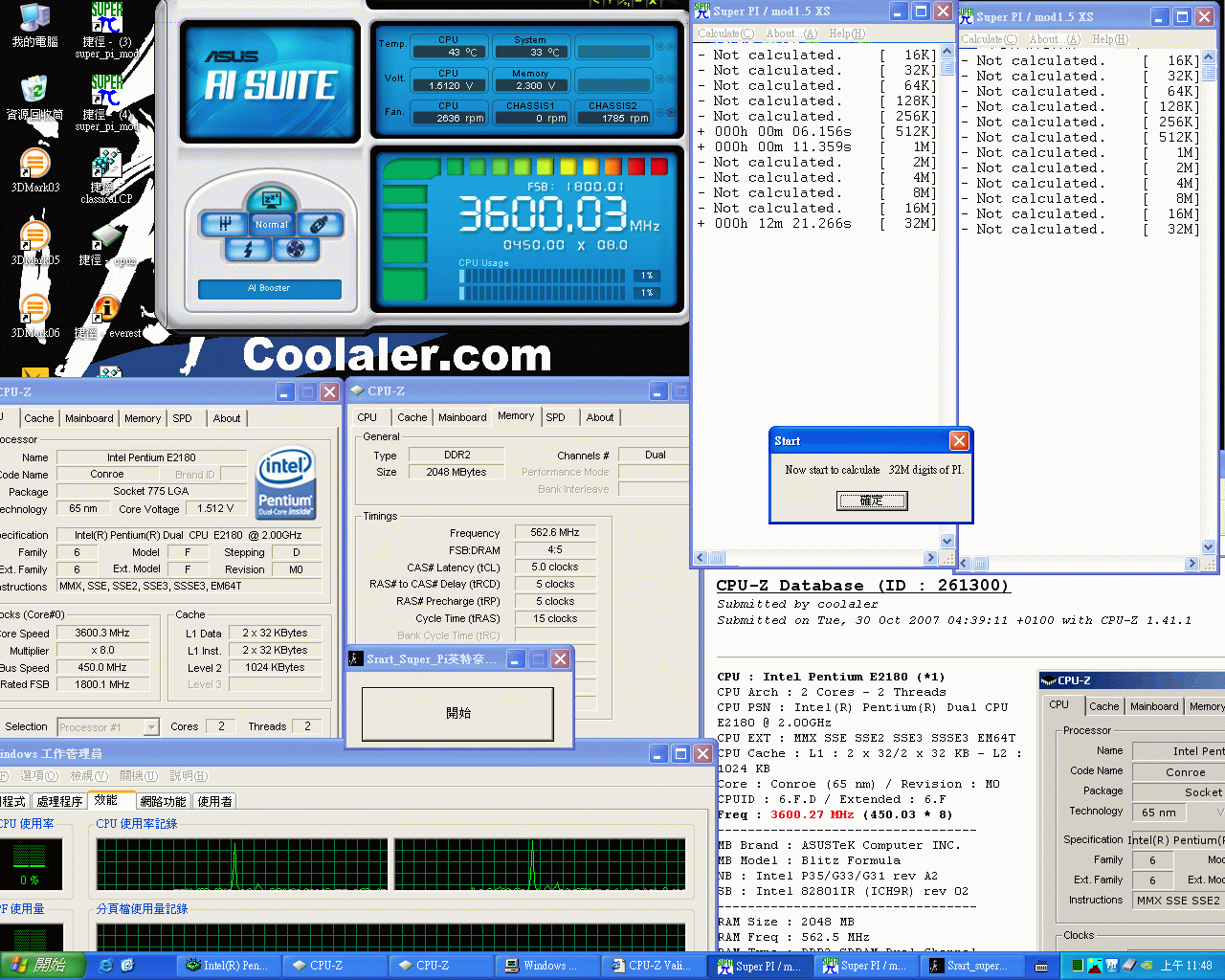Select Mainboard tab in left CPU-Z window
1225x980 pixels.
(89, 418)
